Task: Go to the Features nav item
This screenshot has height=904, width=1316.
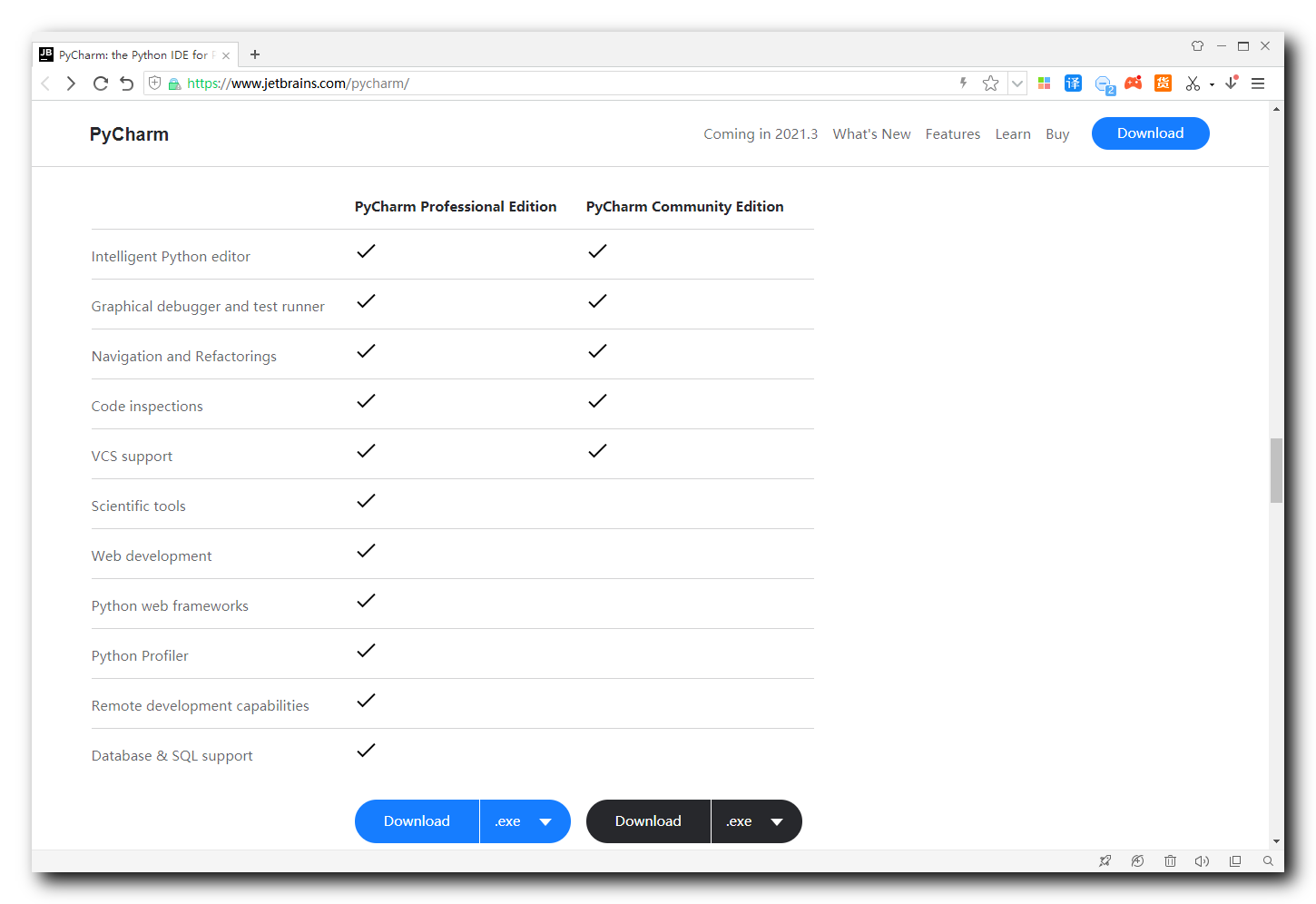Action: (x=953, y=134)
